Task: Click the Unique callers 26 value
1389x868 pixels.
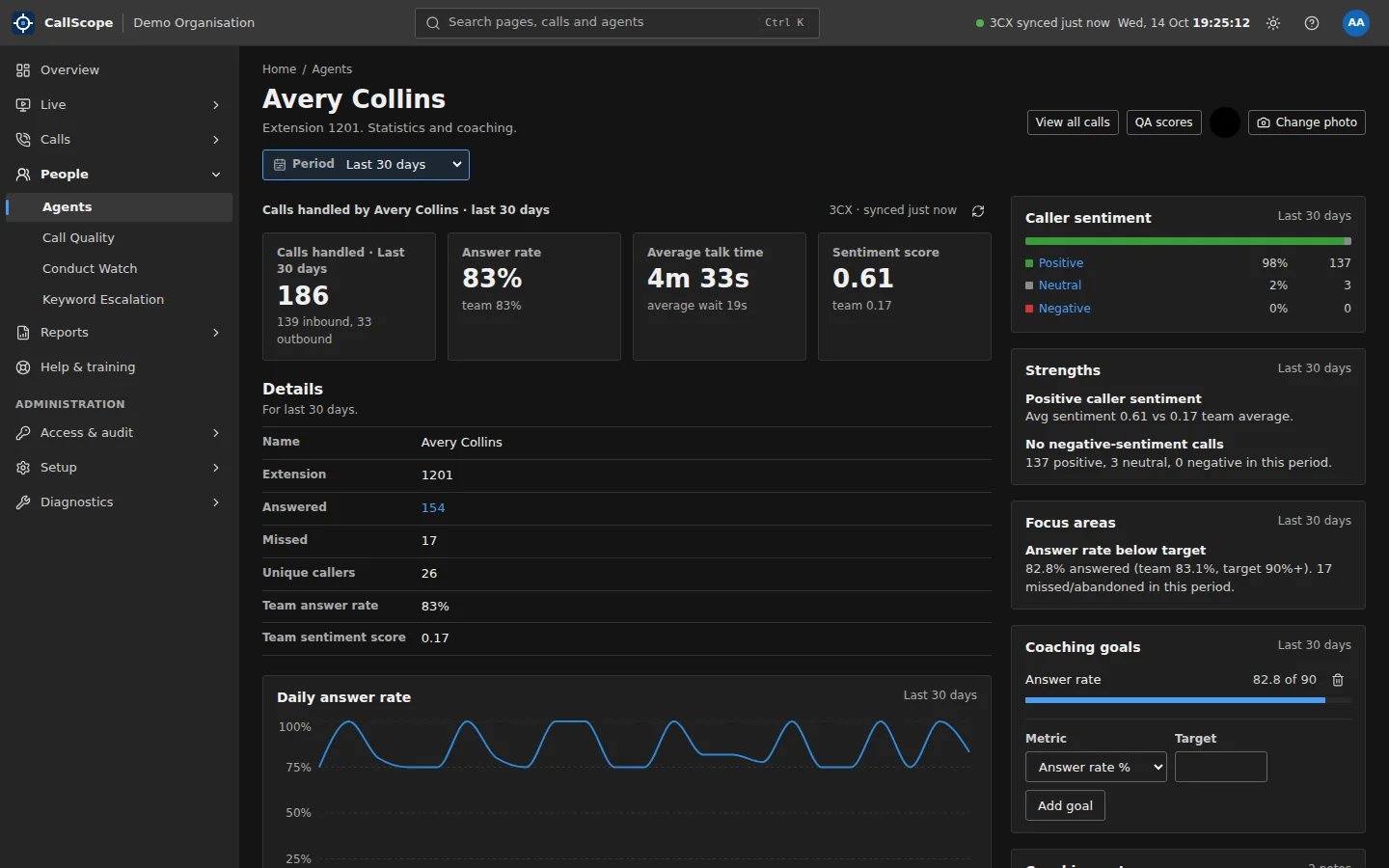Action: click(x=429, y=574)
